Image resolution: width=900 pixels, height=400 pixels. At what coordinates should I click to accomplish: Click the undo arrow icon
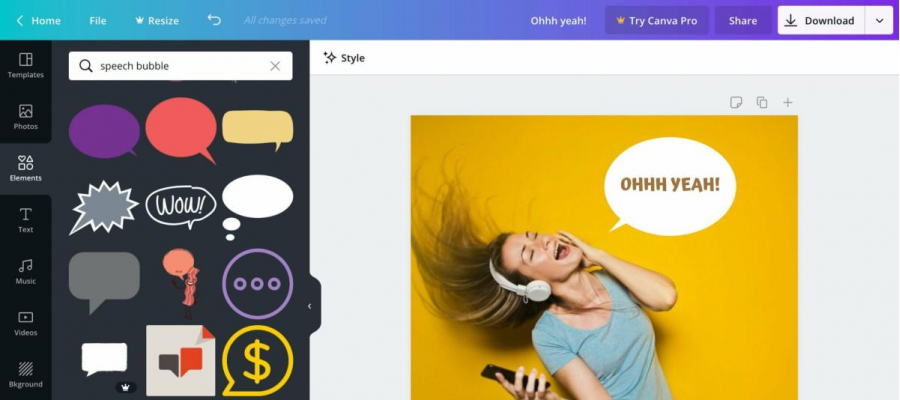tap(214, 20)
